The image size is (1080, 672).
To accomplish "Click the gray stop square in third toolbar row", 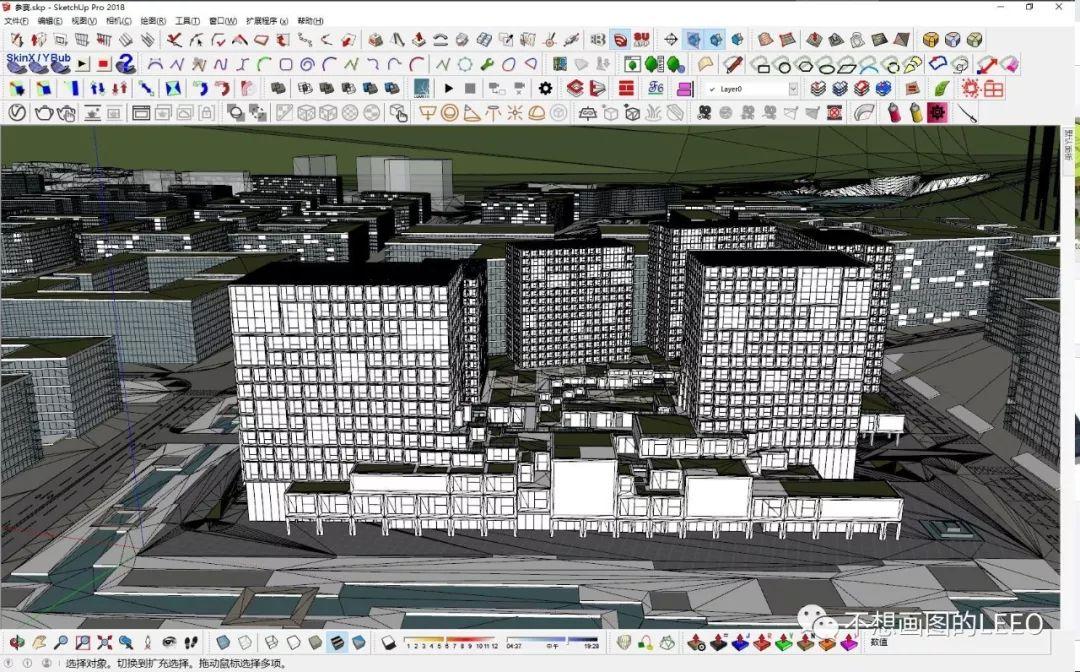I will pyautogui.click(x=470, y=88).
